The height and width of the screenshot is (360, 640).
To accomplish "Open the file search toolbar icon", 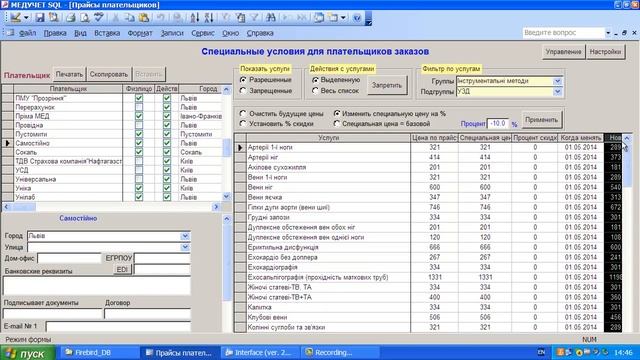I will click(53, 18).
